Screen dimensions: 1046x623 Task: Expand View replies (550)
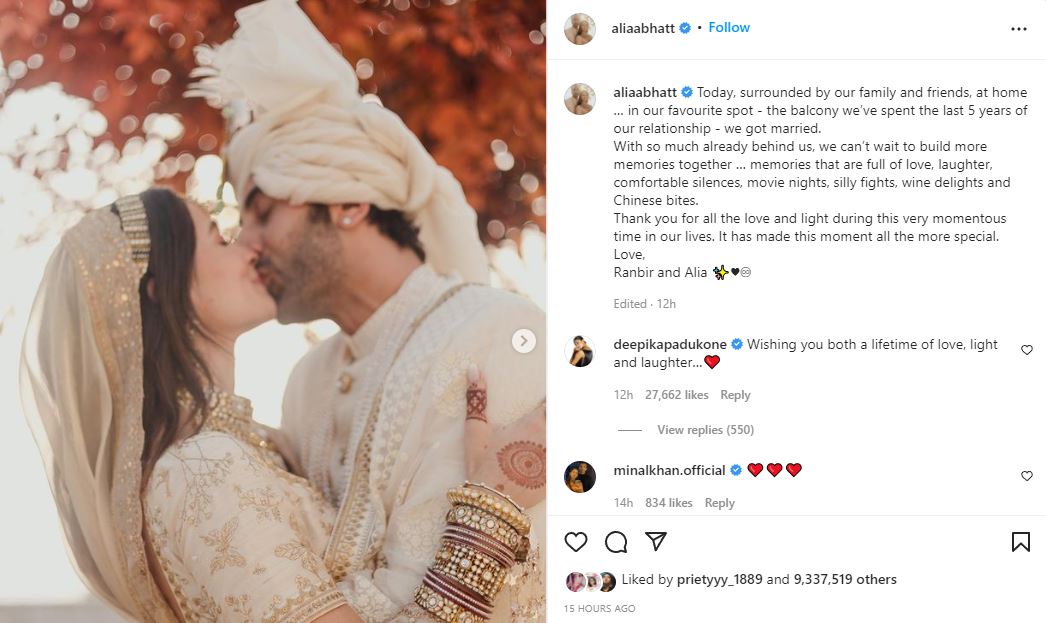[x=705, y=430]
